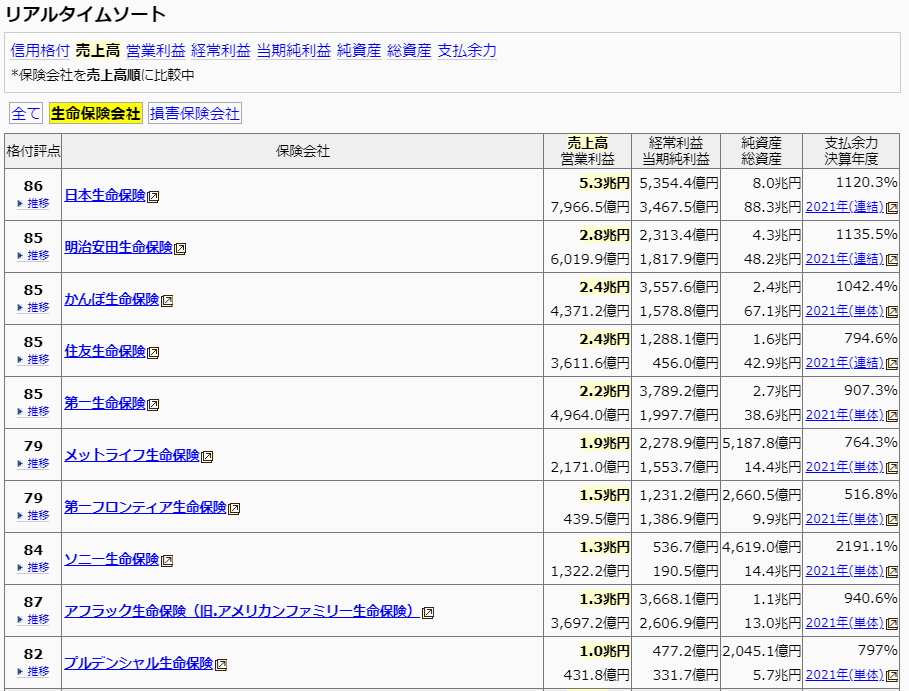Click the 格付評点 column header
Image resolution: width=909 pixels, height=691 pixels.
[33, 151]
